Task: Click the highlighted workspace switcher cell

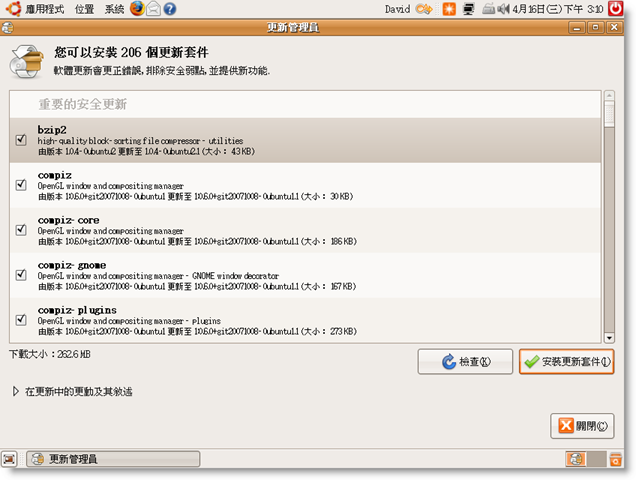Action: [x=576, y=459]
